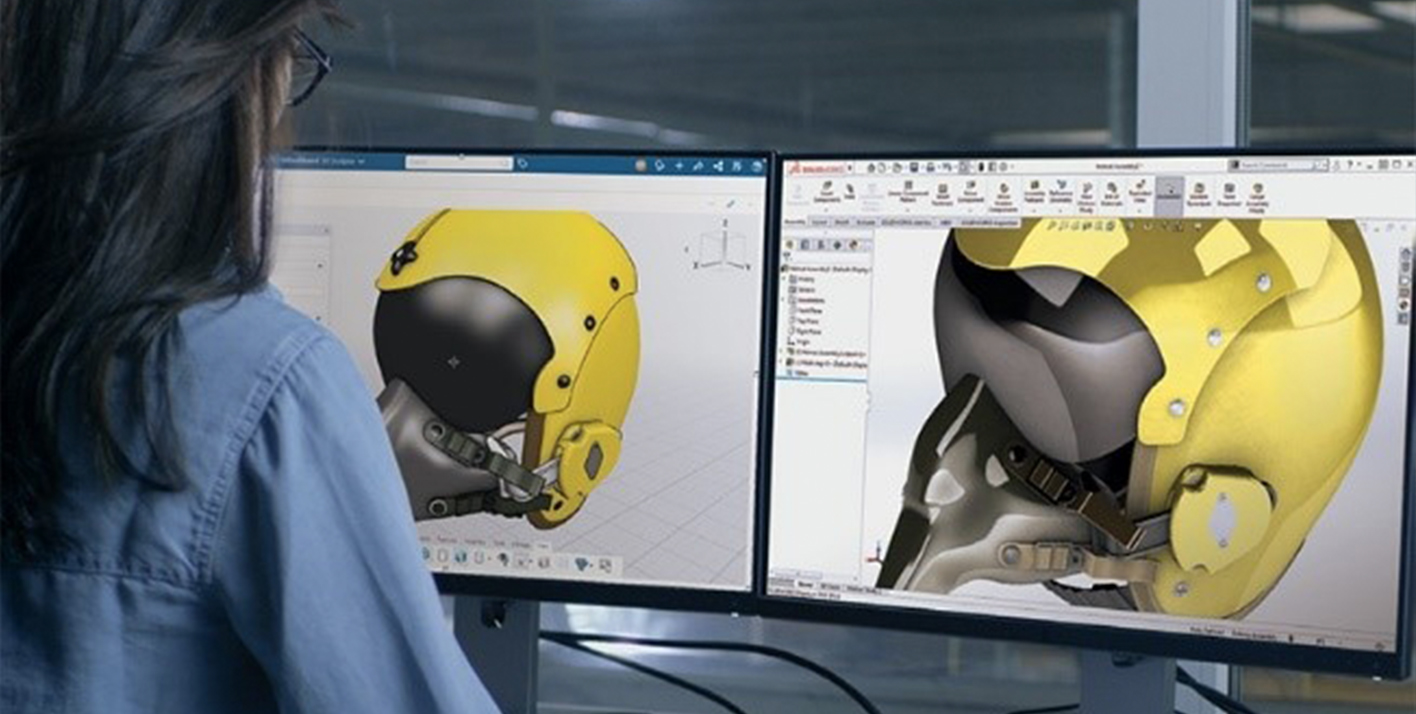1416x714 pixels.
Task: Click the Bill of Materials icon
Action: [x=1112, y=193]
